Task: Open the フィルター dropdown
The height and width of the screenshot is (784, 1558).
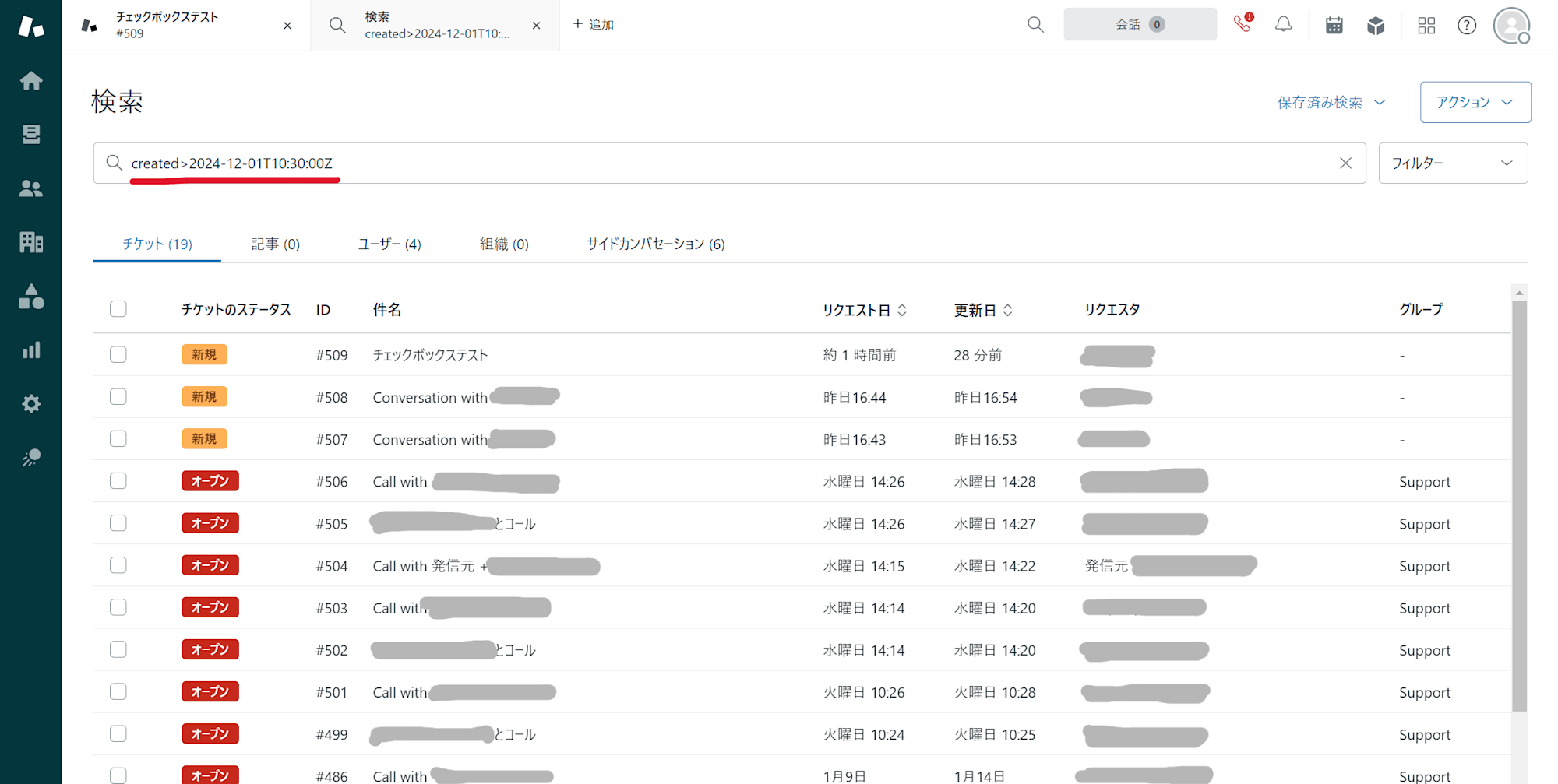Action: pyautogui.click(x=1453, y=163)
